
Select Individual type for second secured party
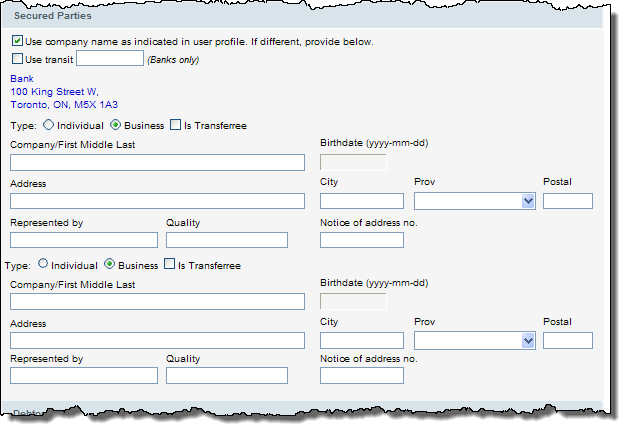click(42, 265)
